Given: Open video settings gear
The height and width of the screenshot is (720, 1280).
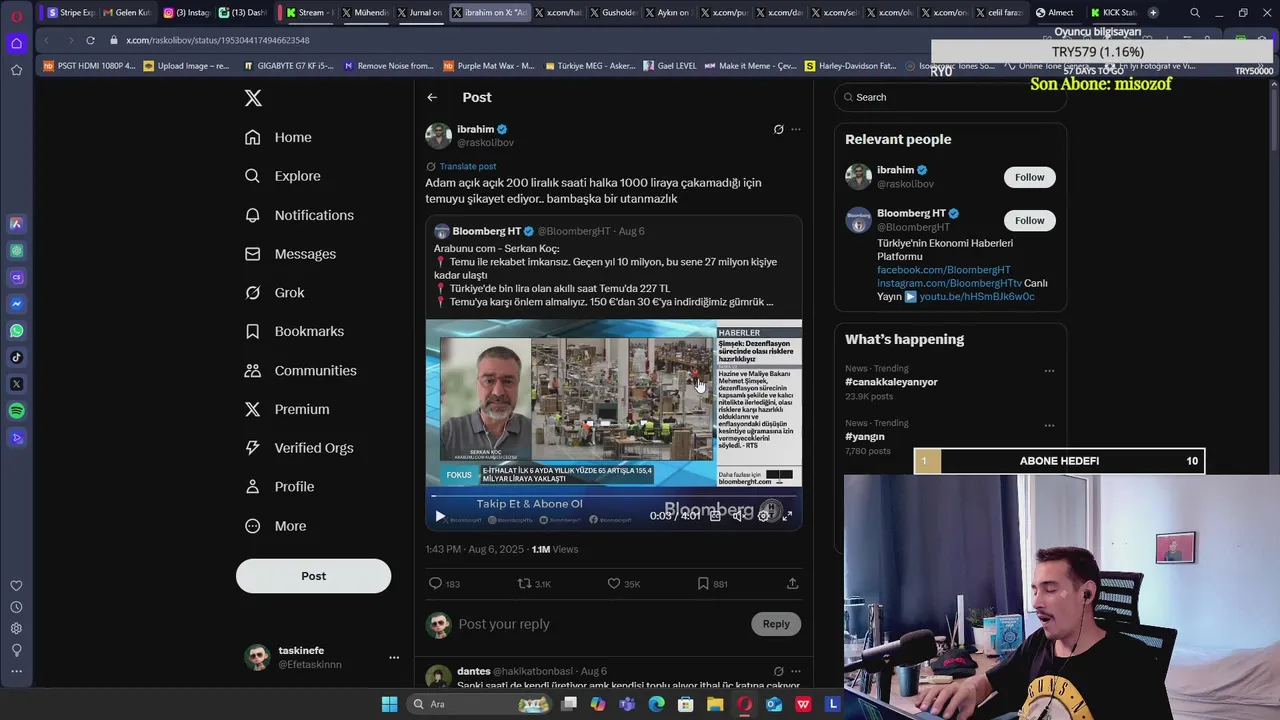Looking at the screenshot, I should (x=764, y=516).
